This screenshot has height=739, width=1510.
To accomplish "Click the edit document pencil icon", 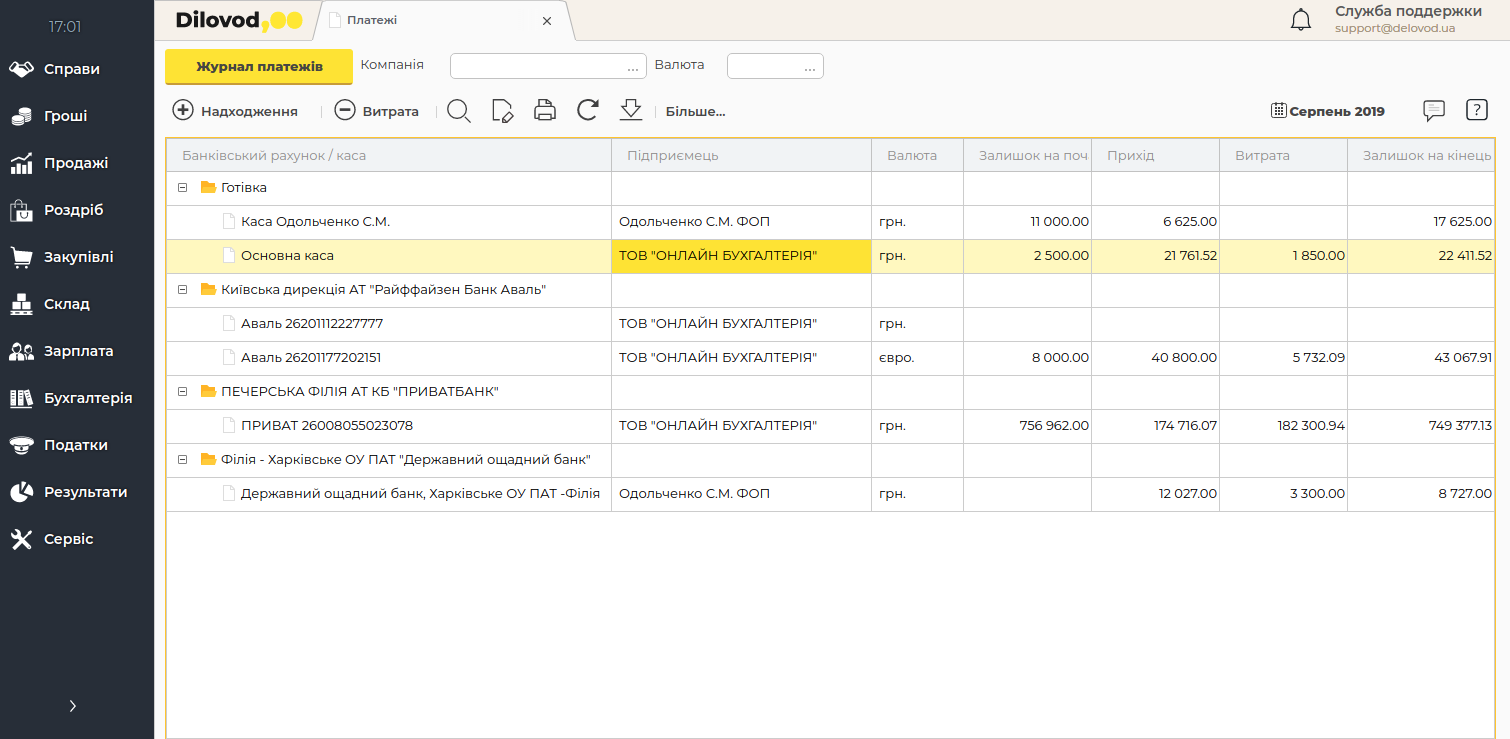I will click(502, 111).
